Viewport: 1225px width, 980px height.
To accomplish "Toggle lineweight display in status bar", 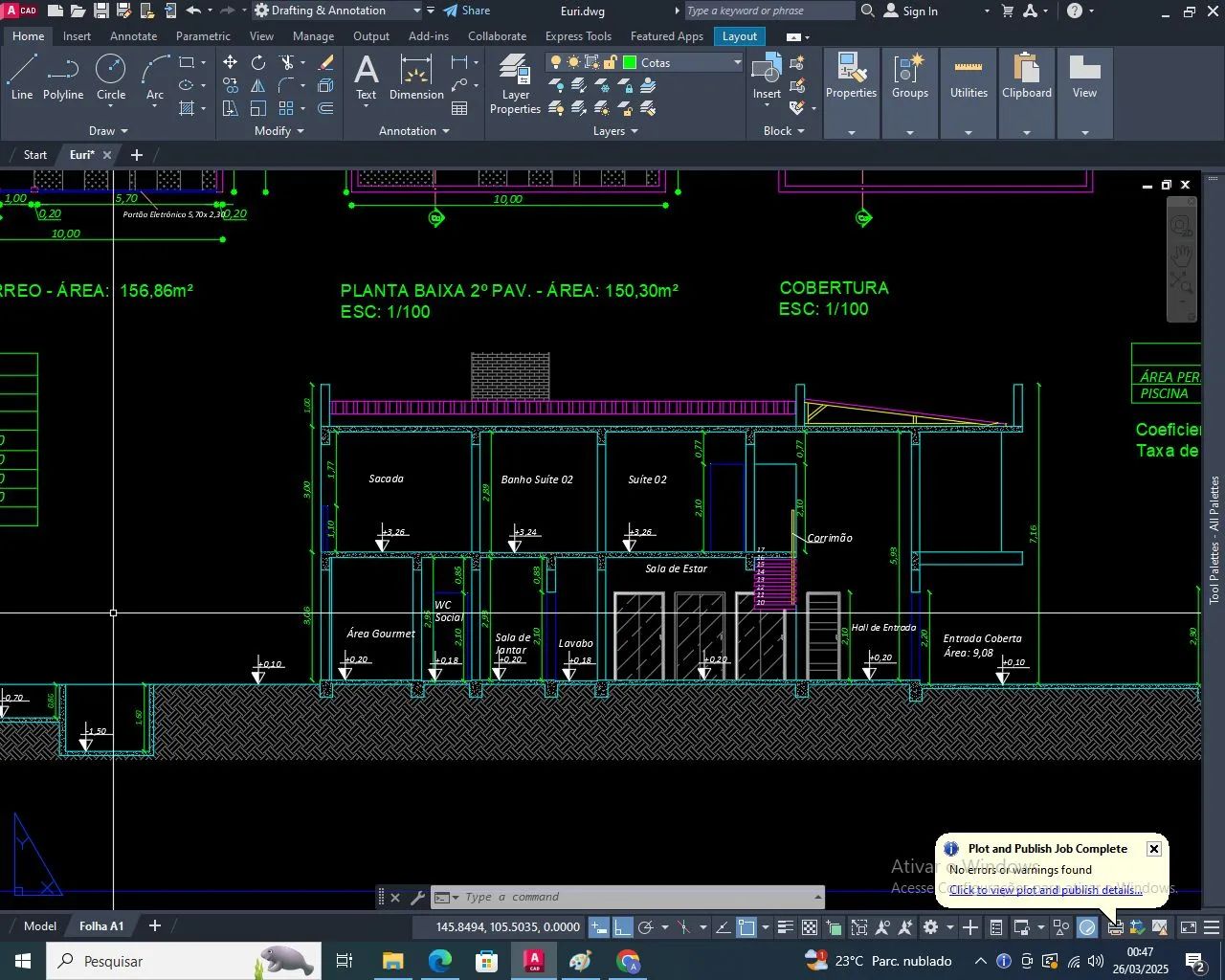I will click(x=785, y=927).
